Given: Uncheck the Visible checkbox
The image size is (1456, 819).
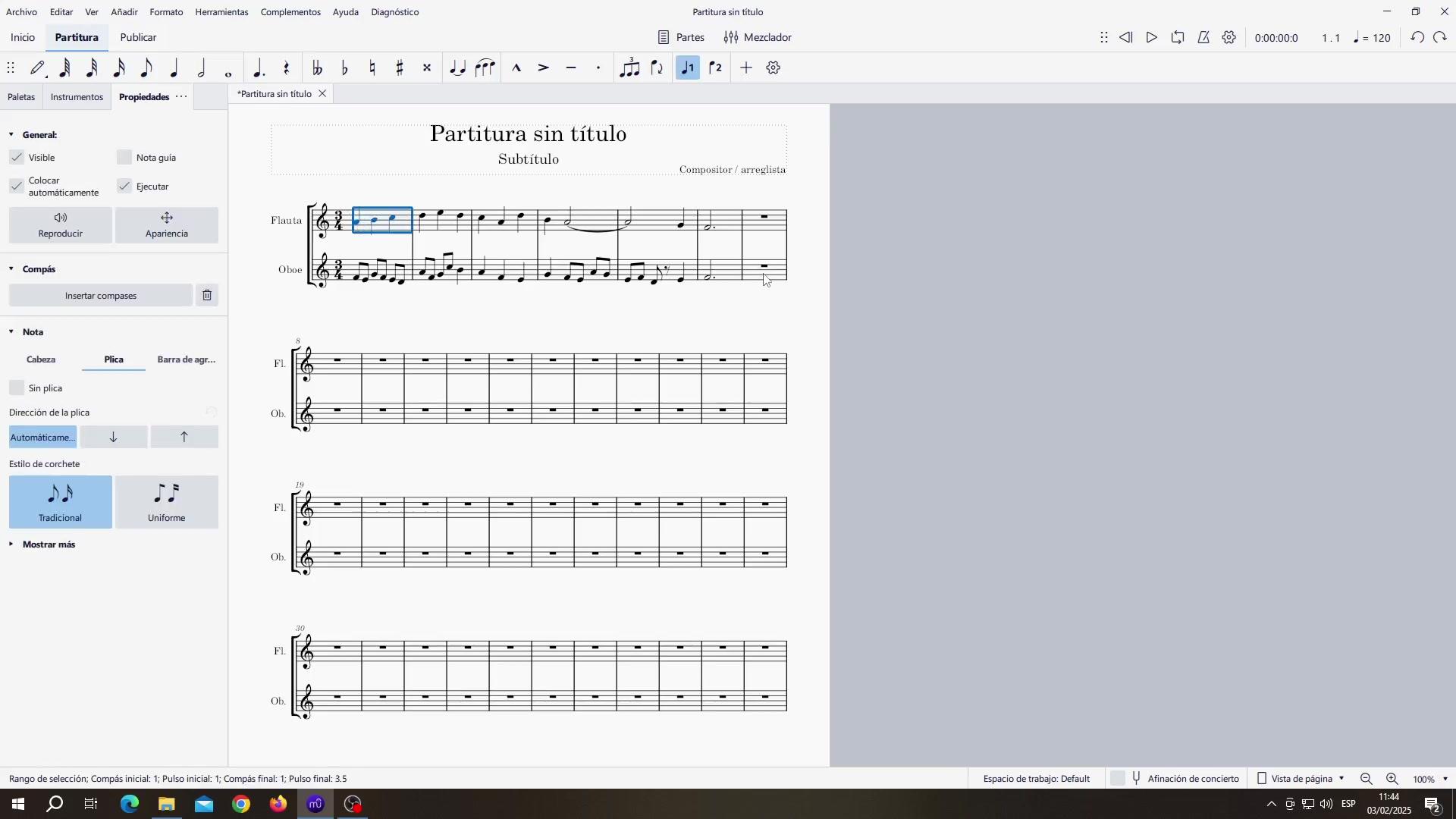Looking at the screenshot, I should click(17, 158).
